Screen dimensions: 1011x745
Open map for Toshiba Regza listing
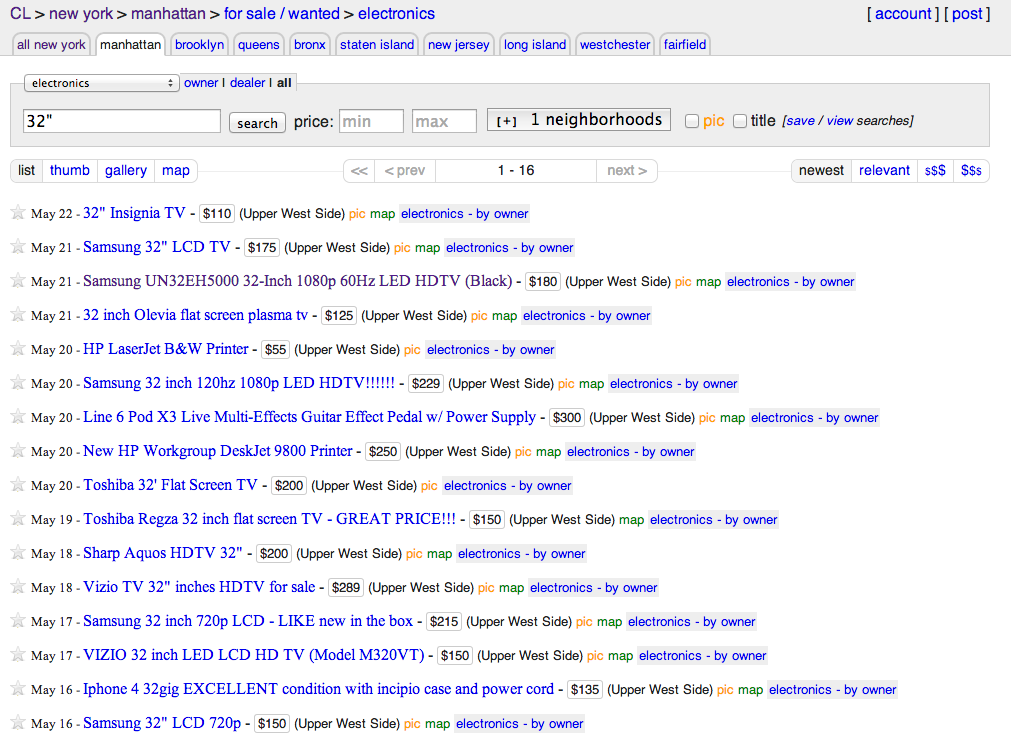(631, 519)
